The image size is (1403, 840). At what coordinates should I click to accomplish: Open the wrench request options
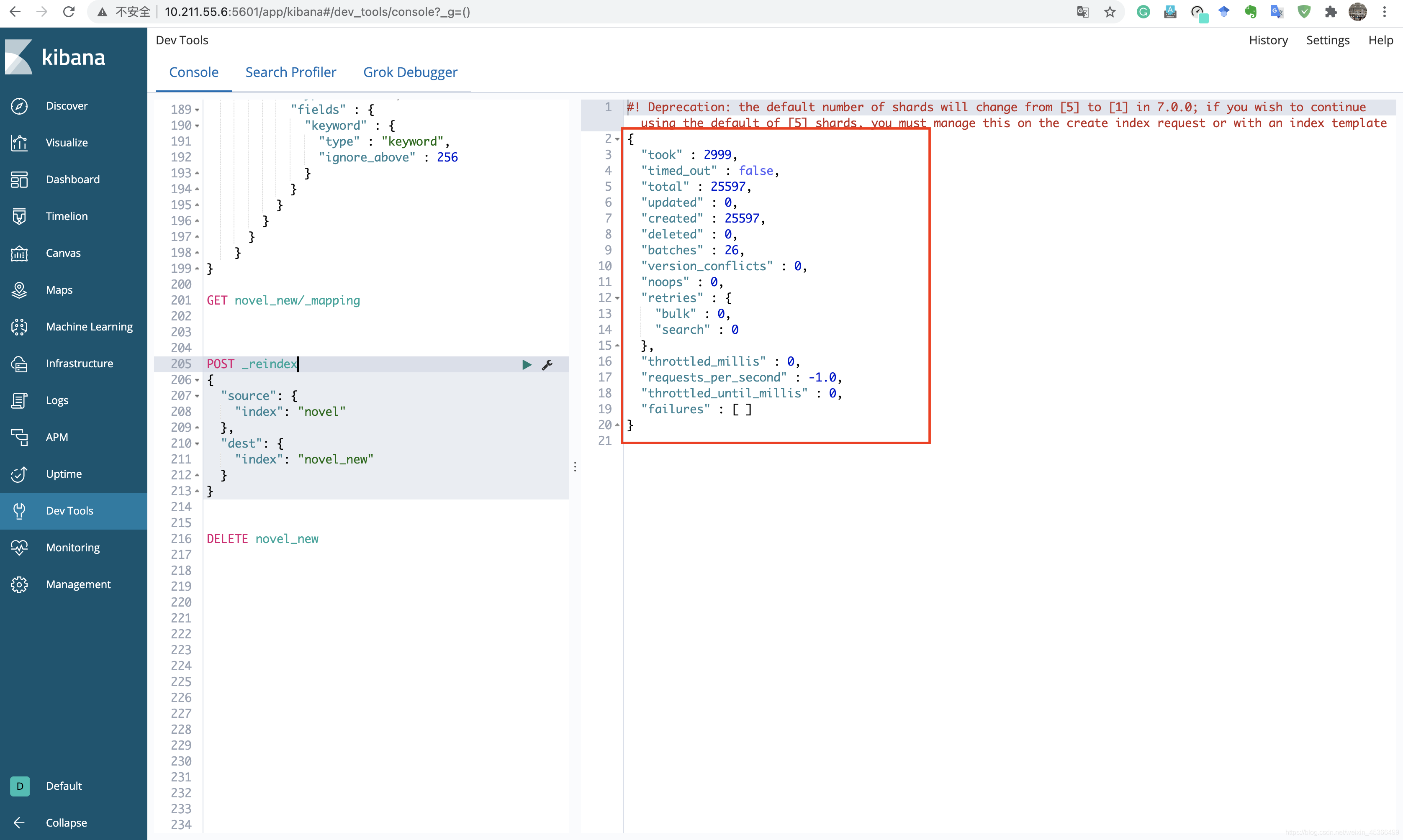547,364
